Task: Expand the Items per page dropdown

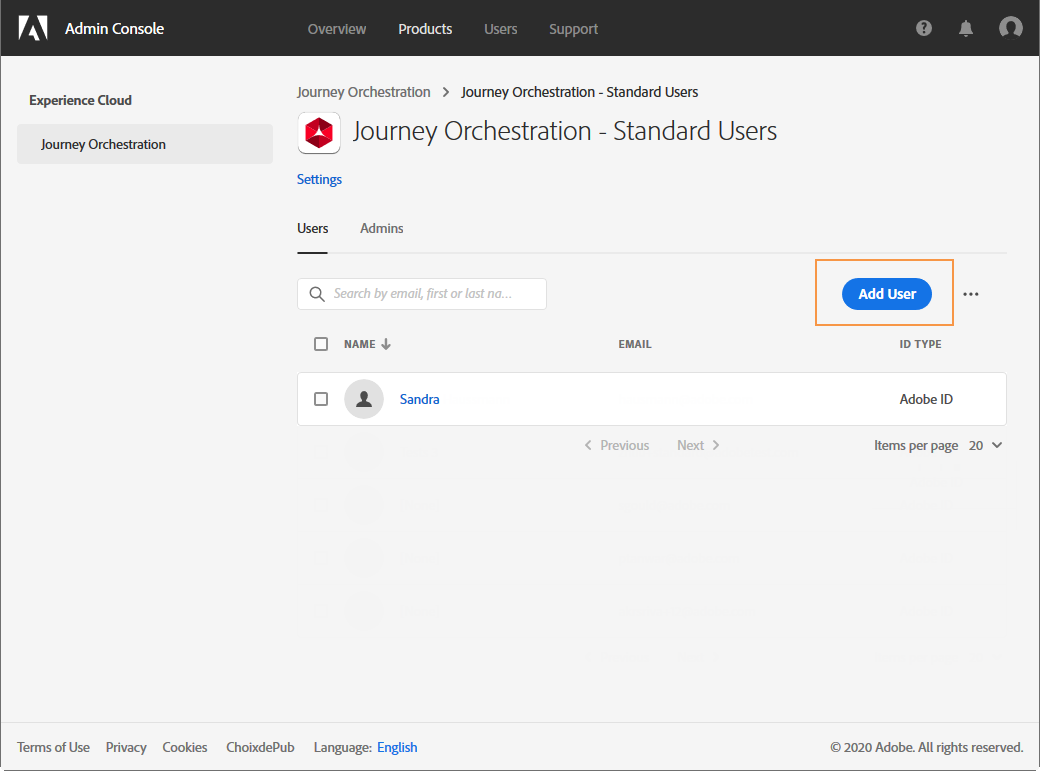Action: click(x=985, y=446)
